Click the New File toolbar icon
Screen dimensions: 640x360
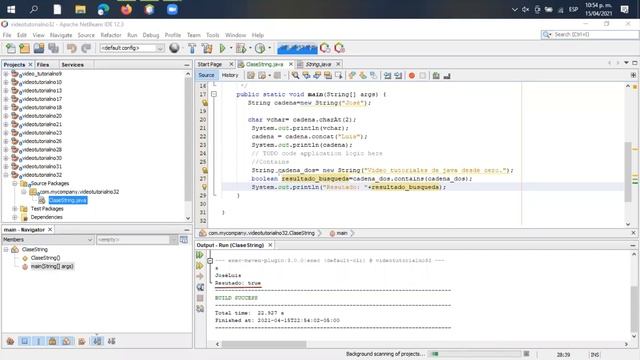tap(11, 48)
